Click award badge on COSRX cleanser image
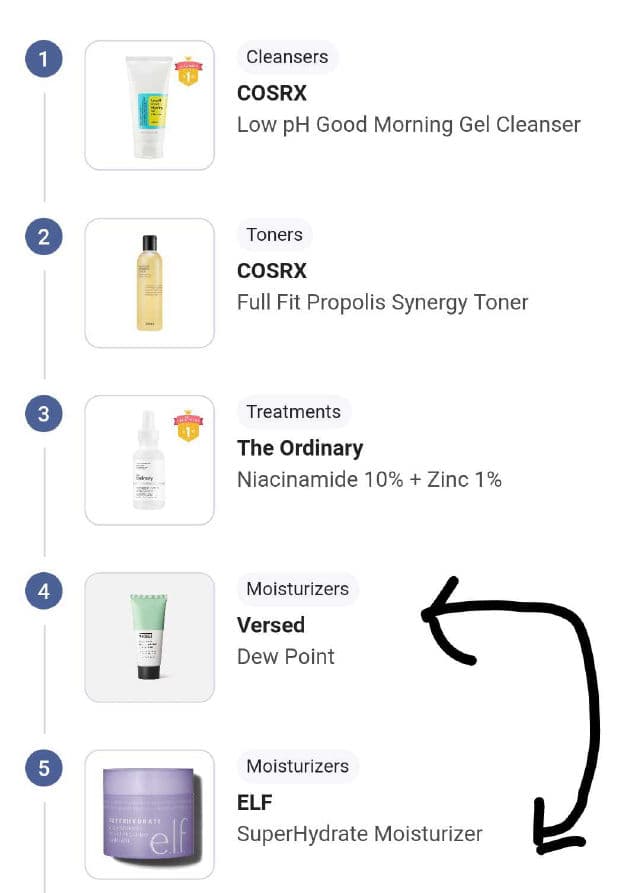 coord(187,73)
